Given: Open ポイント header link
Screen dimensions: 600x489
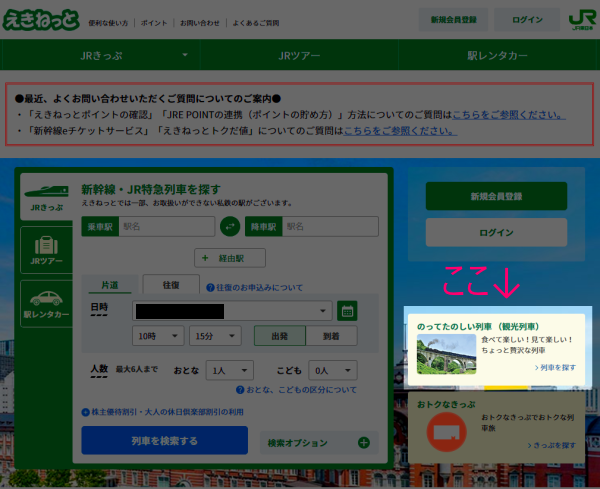Looking at the screenshot, I should click(x=154, y=23).
